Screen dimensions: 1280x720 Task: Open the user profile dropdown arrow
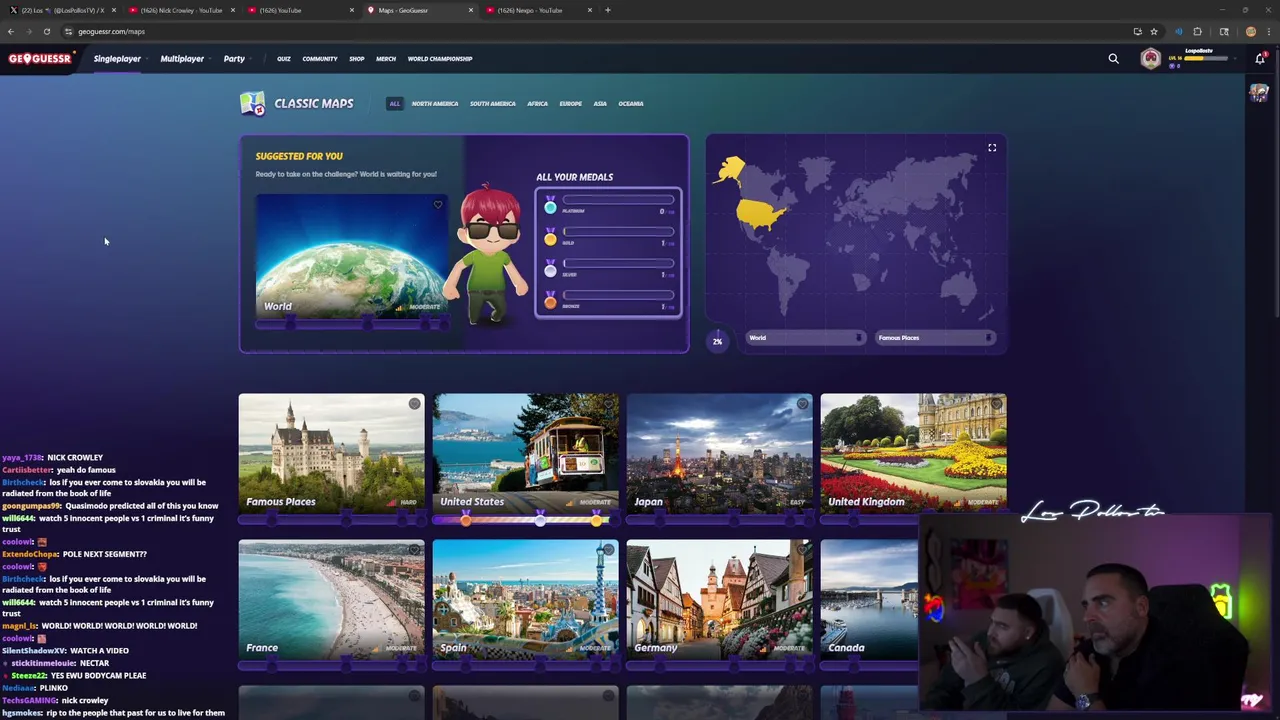(x=1236, y=59)
